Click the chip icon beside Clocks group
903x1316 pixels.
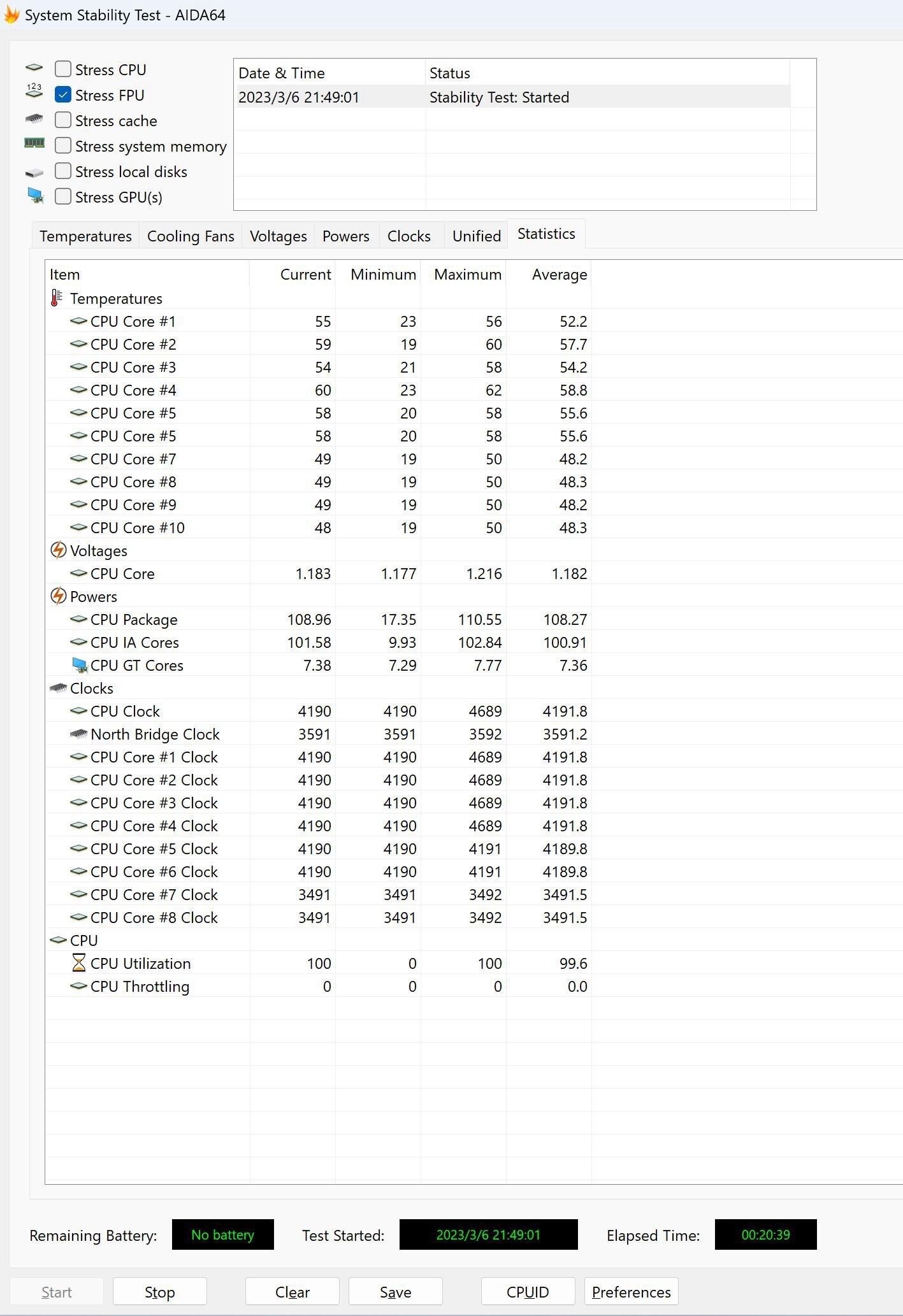pos(58,688)
